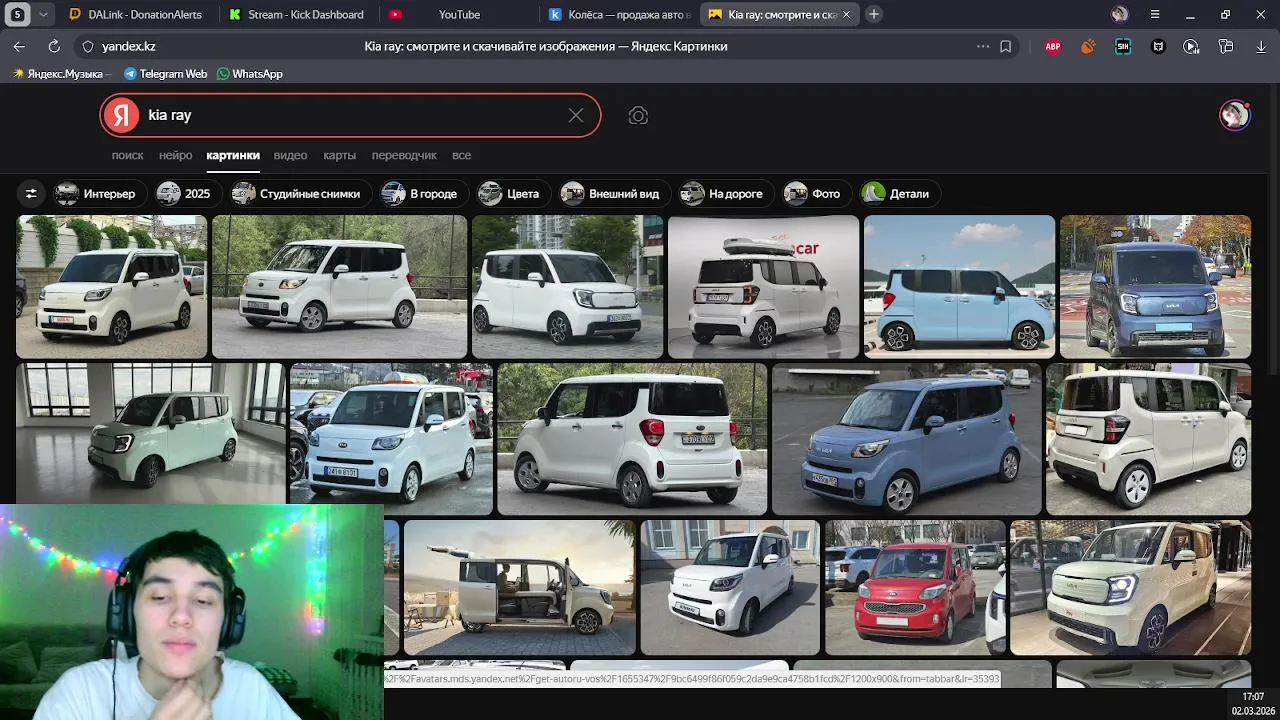Apply the 'Интерьер' filter chip
The image size is (1280, 720).
point(98,194)
